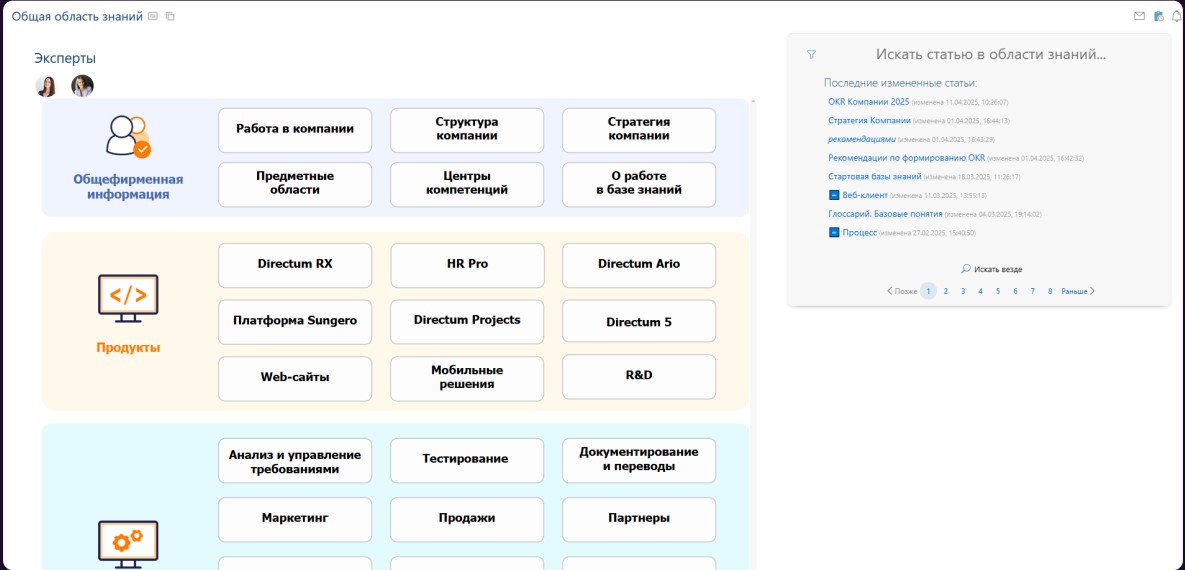The width and height of the screenshot is (1185, 570).
Task: Go to the Раньше page
Action: [1078, 291]
